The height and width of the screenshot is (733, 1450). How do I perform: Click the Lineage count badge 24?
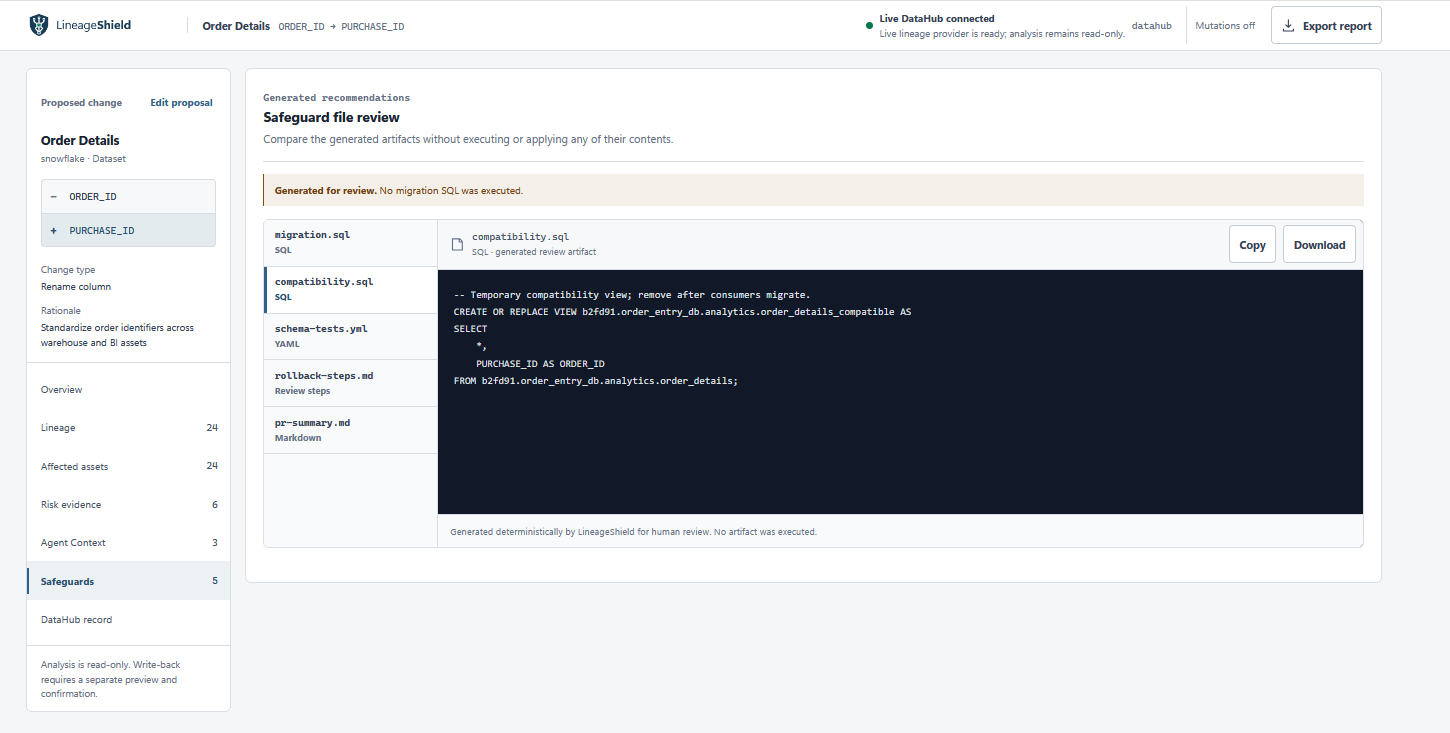(212, 428)
